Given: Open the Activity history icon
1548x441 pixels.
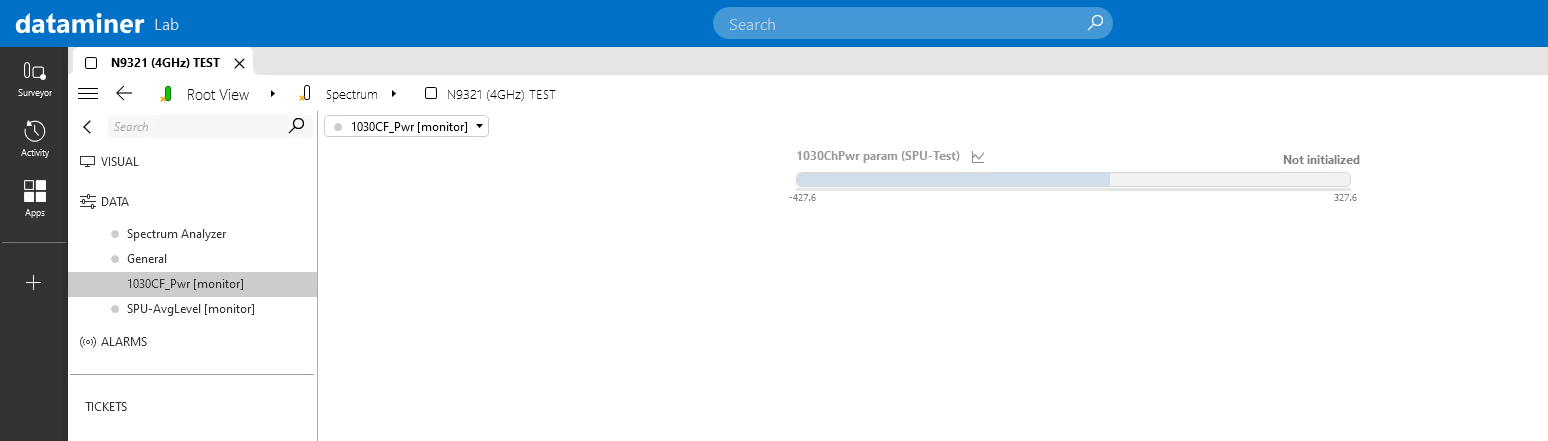Looking at the screenshot, I should pyautogui.click(x=34, y=138).
